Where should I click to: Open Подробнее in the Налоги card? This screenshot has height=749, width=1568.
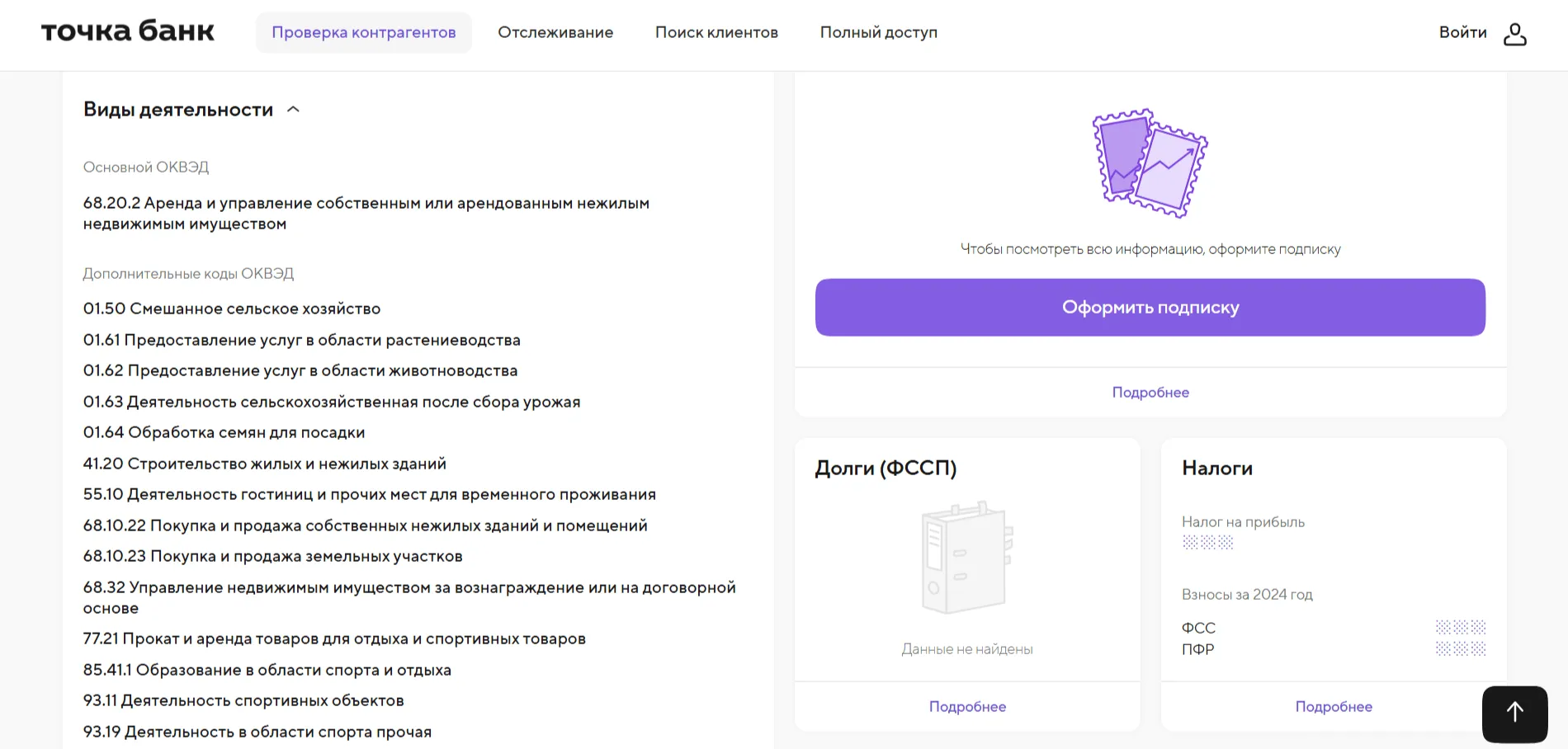click(1334, 706)
